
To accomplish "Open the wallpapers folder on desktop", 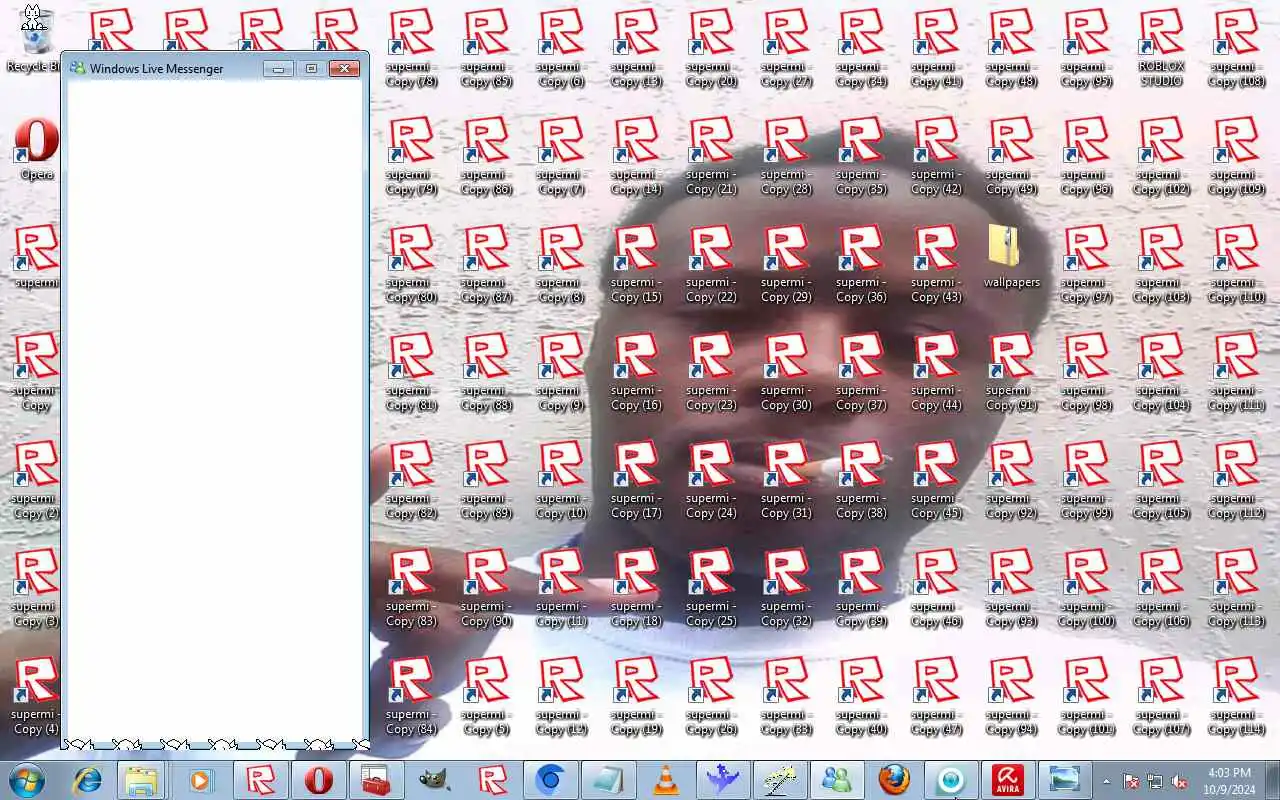I will [x=1011, y=256].
